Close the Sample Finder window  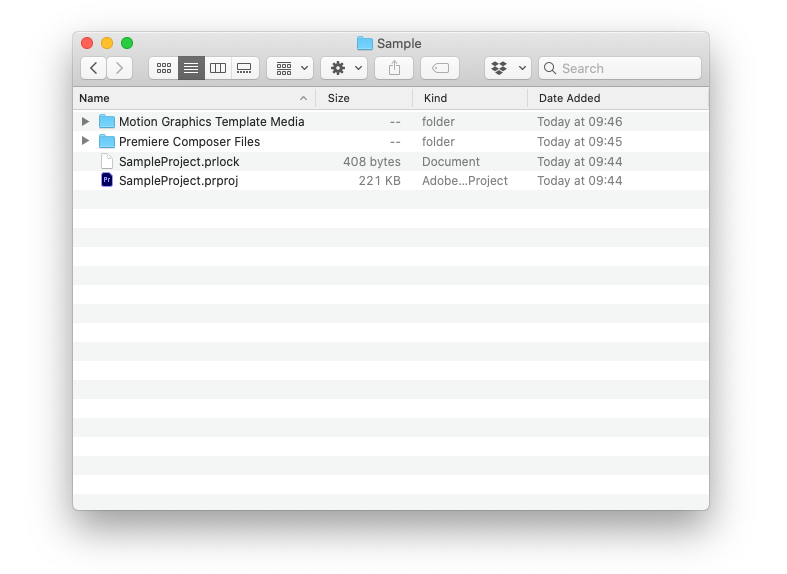[x=87, y=43]
